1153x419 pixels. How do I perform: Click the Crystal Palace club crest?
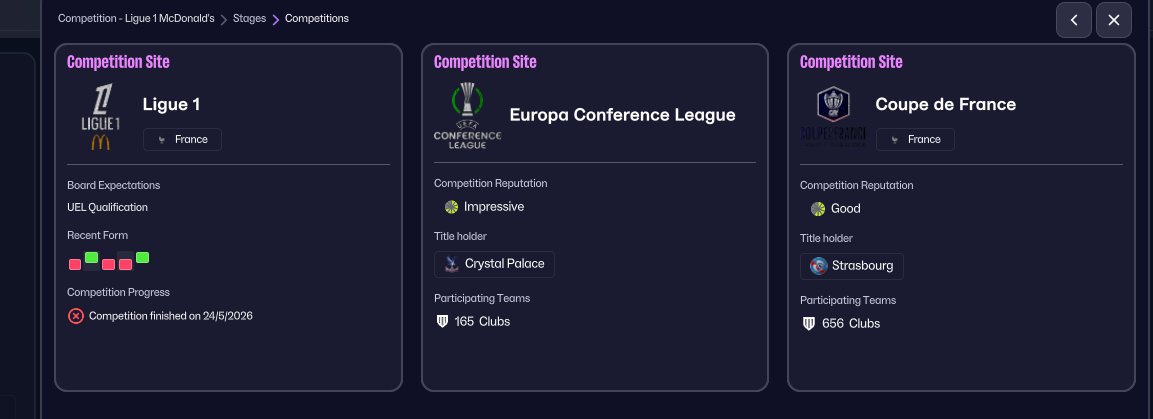click(x=450, y=265)
